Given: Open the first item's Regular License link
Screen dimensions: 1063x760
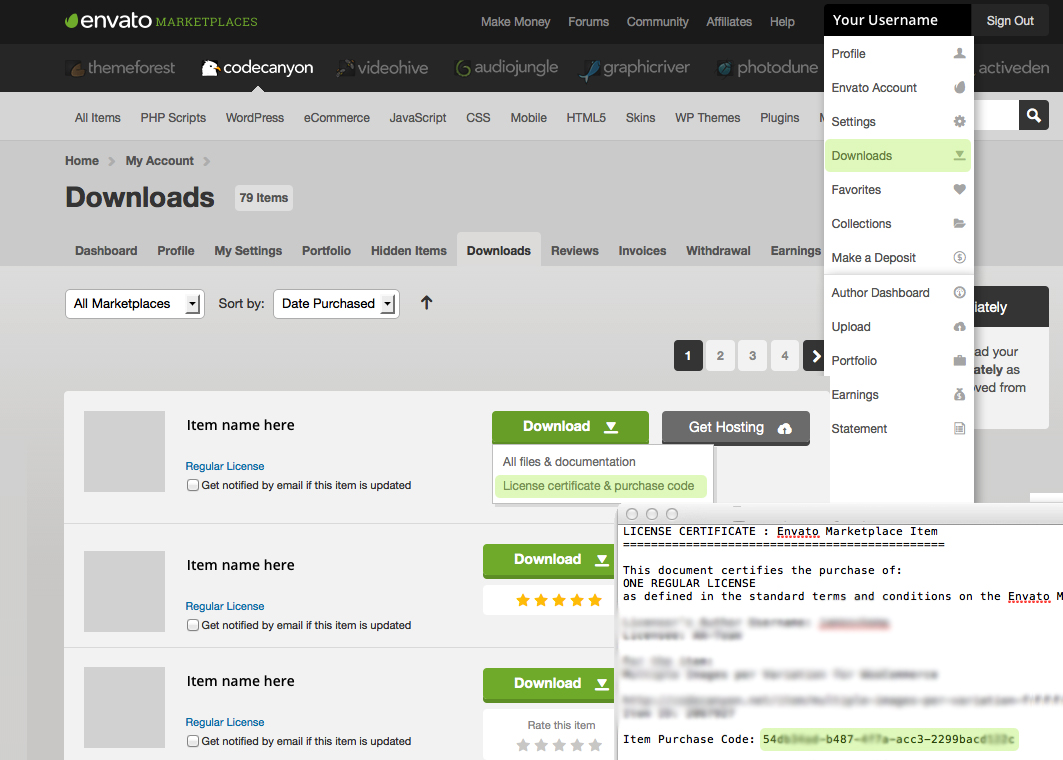Looking at the screenshot, I should click(x=224, y=466).
